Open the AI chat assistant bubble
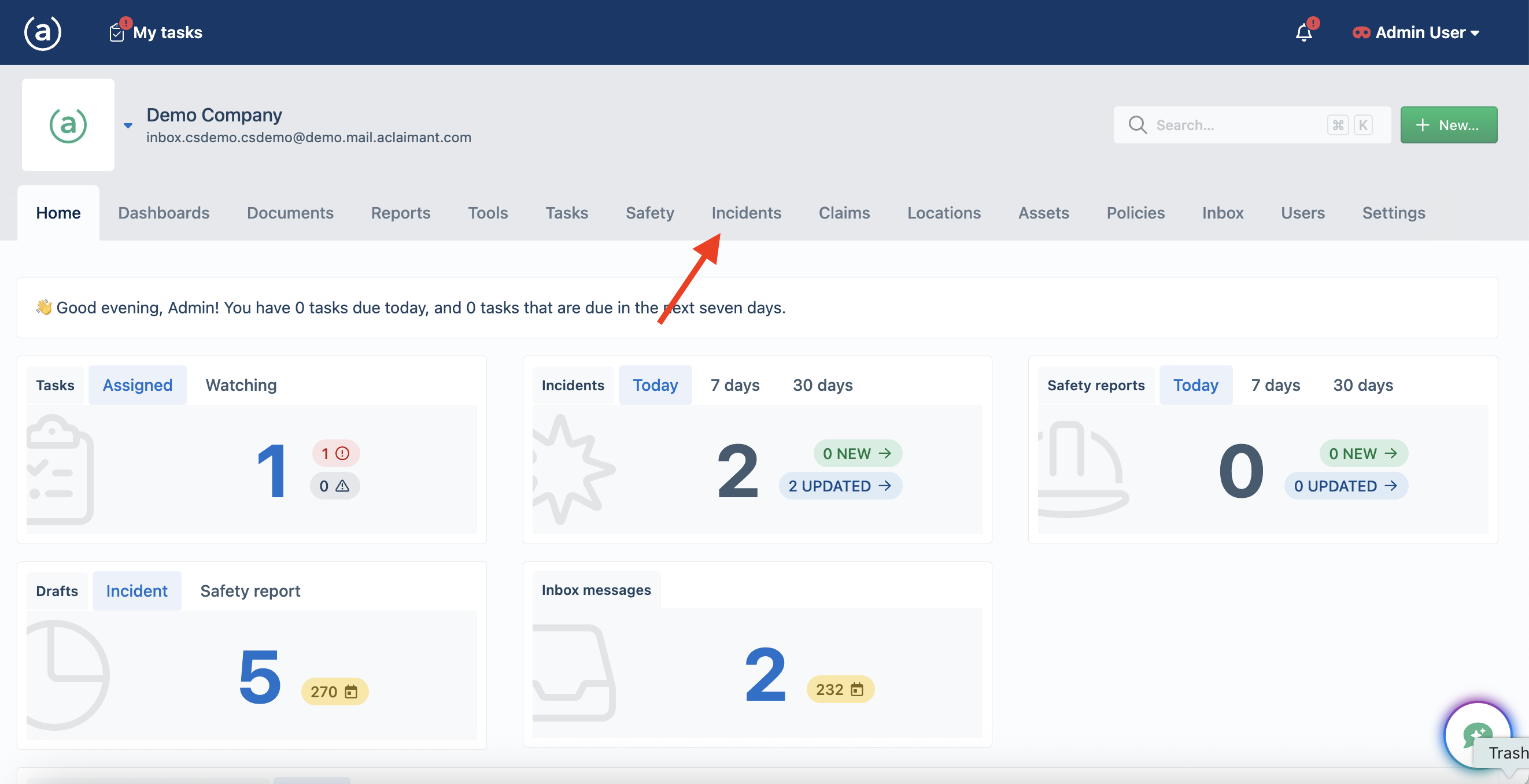Viewport: 1529px width, 784px height. [1477, 735]
